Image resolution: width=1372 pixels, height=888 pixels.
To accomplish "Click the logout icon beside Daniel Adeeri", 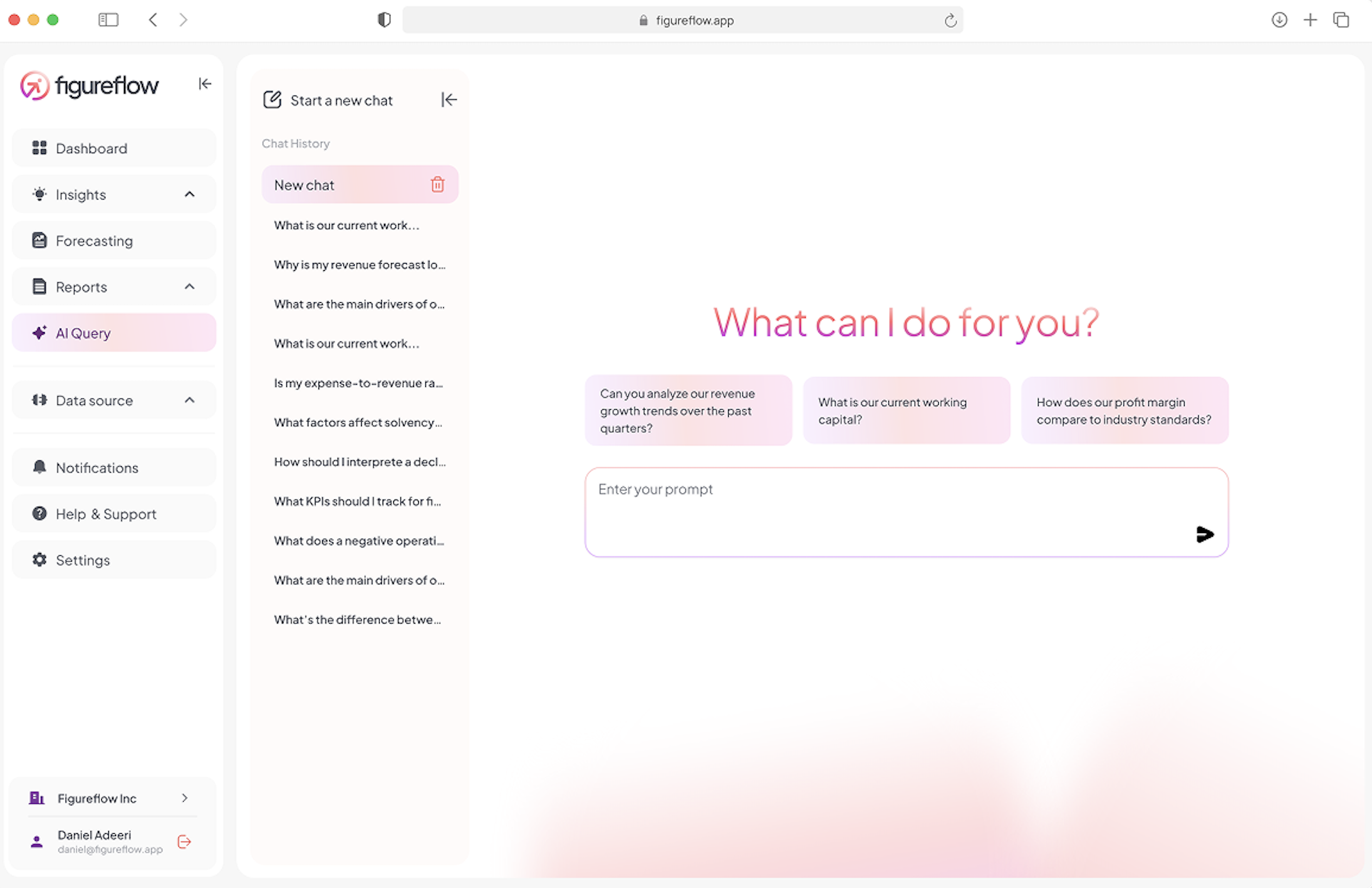I will click(185, 842).
